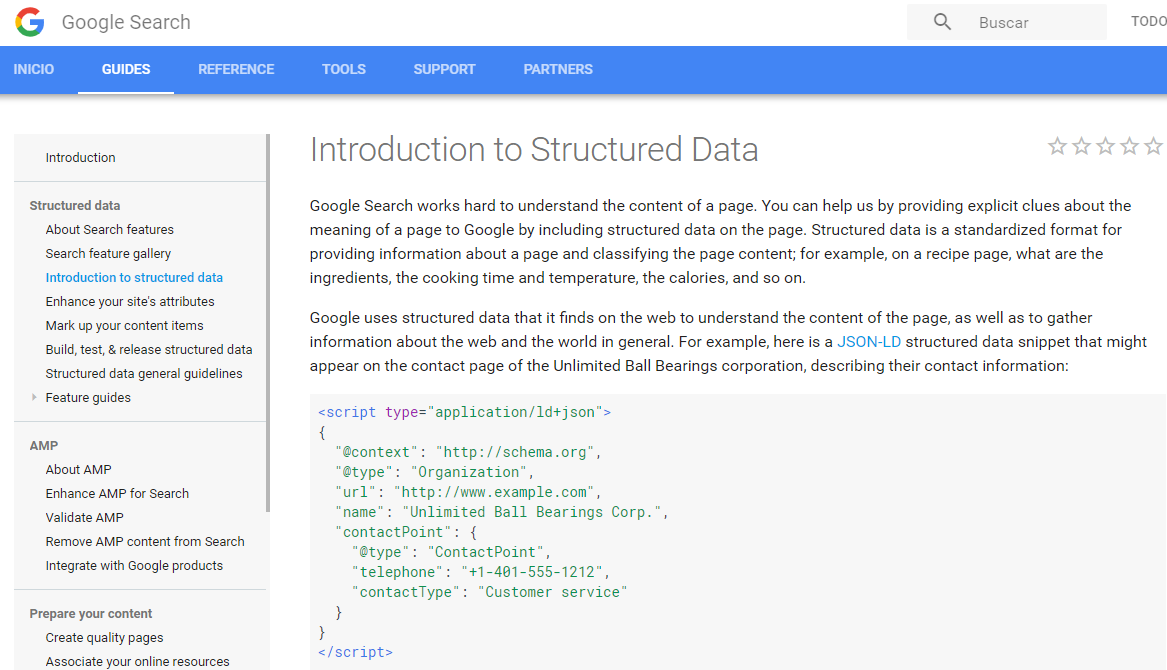Click the AMP section heading

[43, 446]
